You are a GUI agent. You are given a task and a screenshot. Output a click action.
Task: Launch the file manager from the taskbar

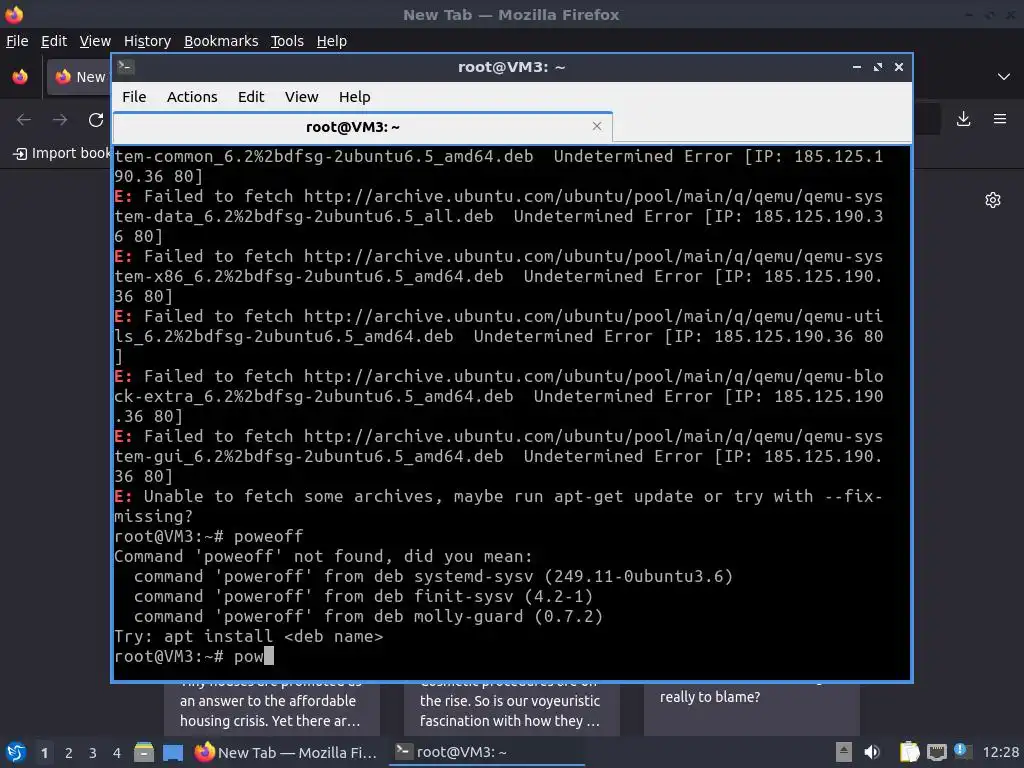pos(144,752)
